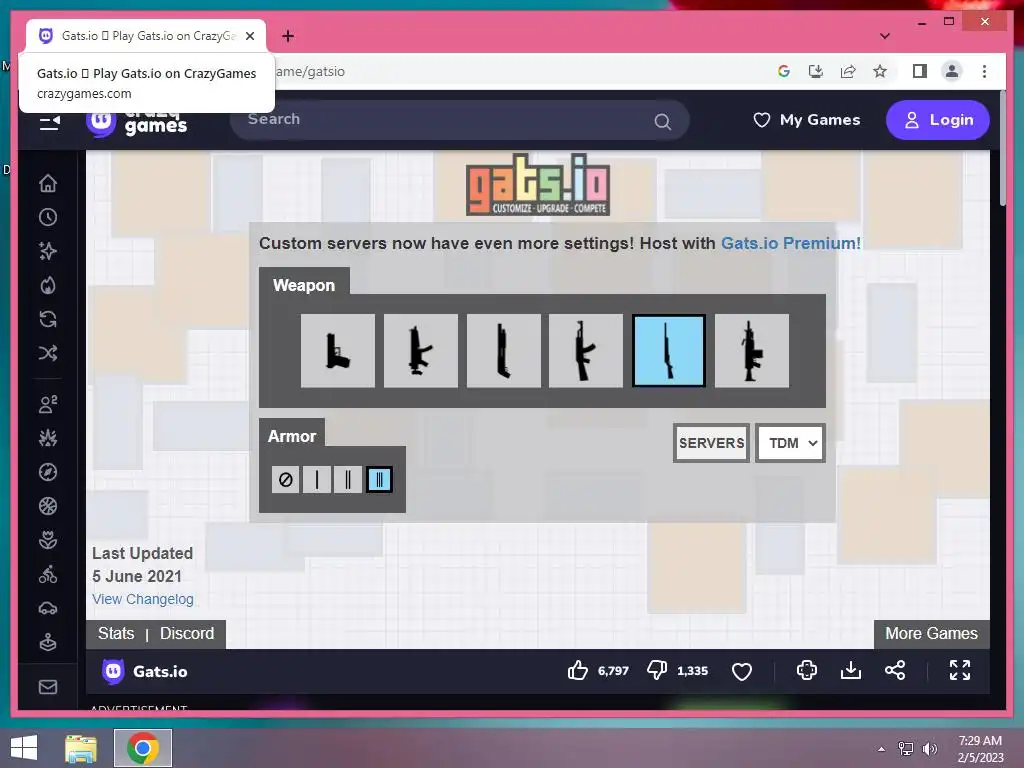
Task: Go to Home in sidebar
Action: 48,184
